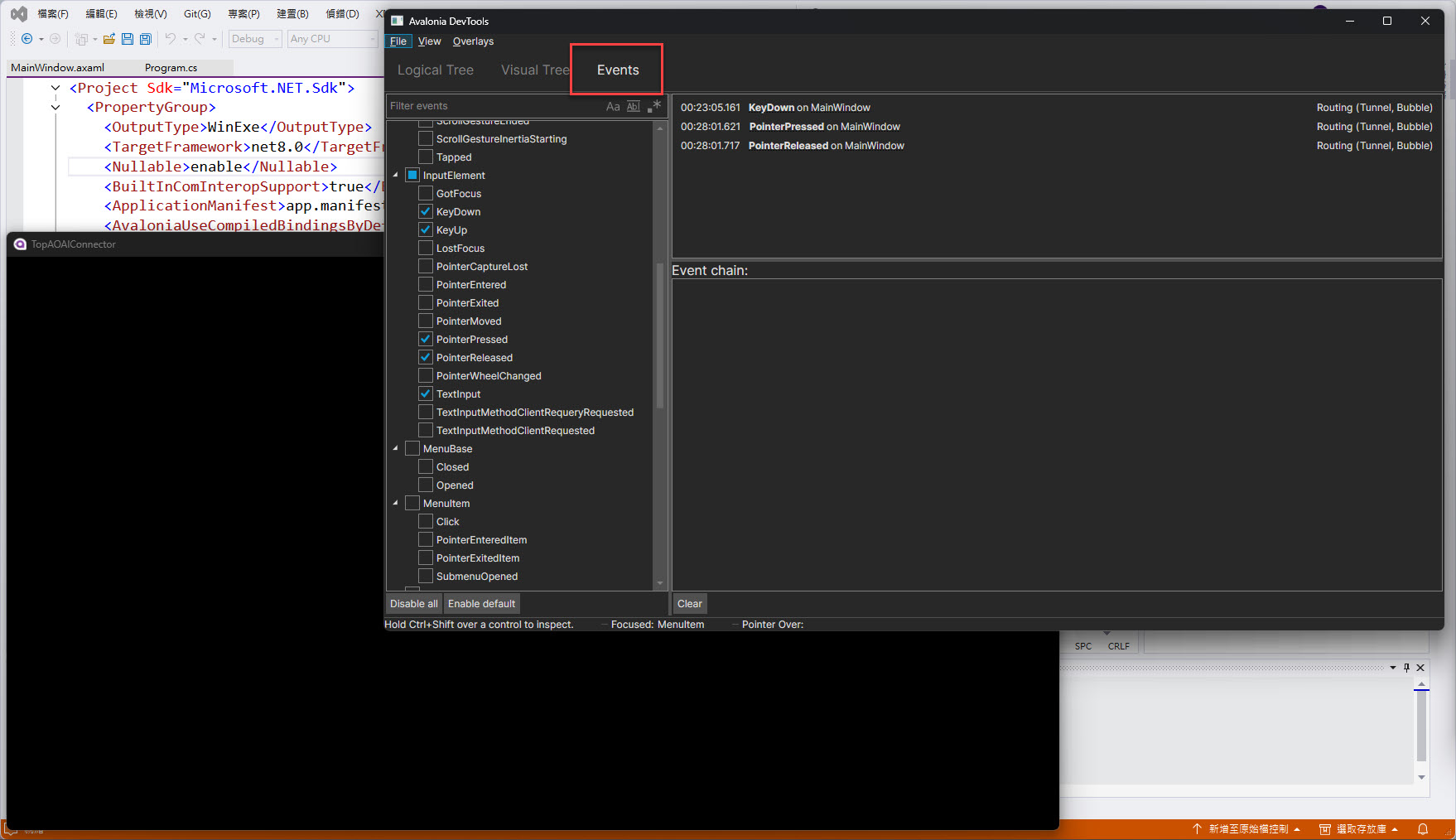Viewport: 1456px width, 840px height.
Task: Click the output panel scrollbar thumb
Action: pos(1421,725)
